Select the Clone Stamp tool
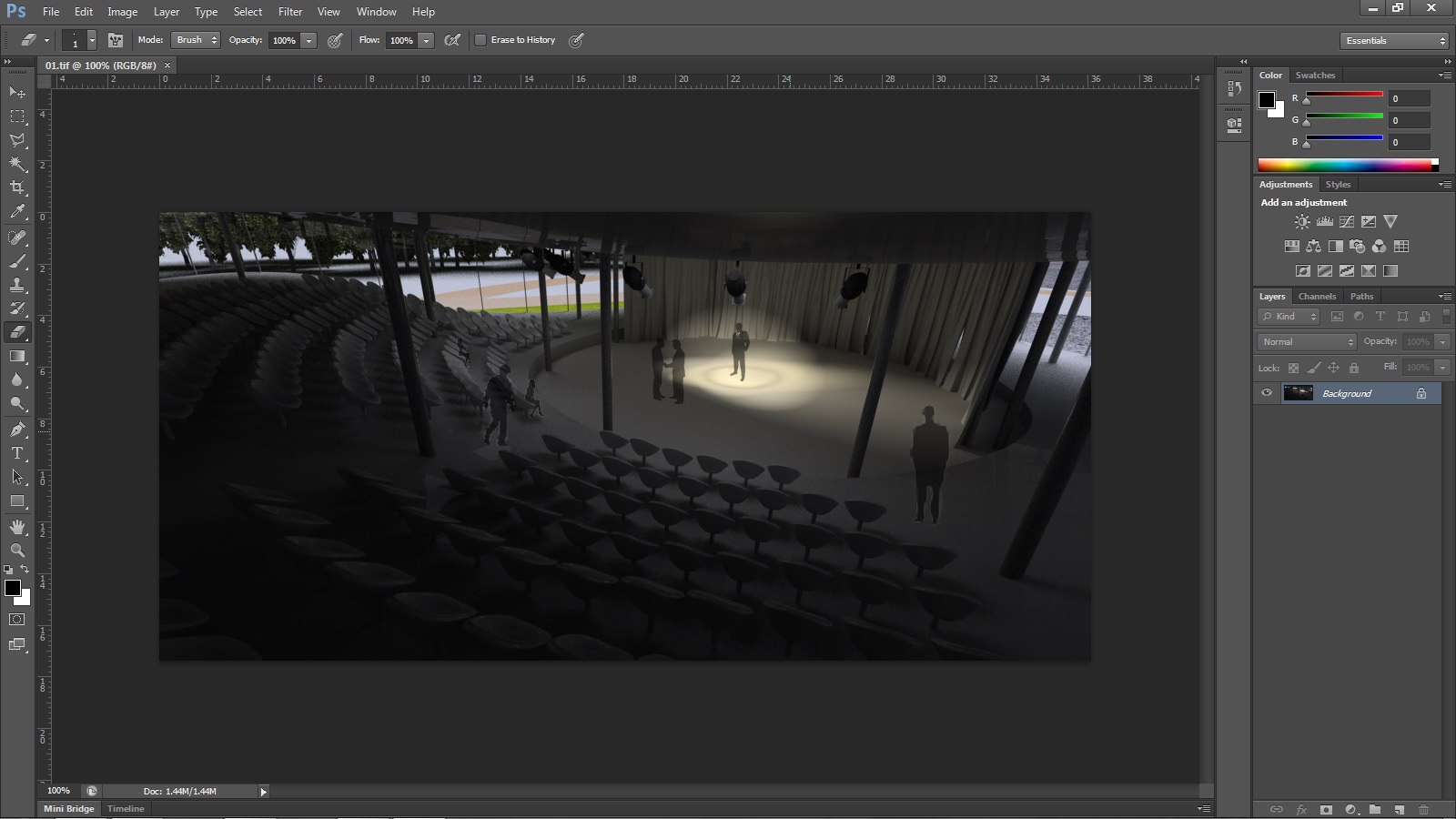Image resolution: width=1456 pixels, height=819 pixels. pos(16,285)
